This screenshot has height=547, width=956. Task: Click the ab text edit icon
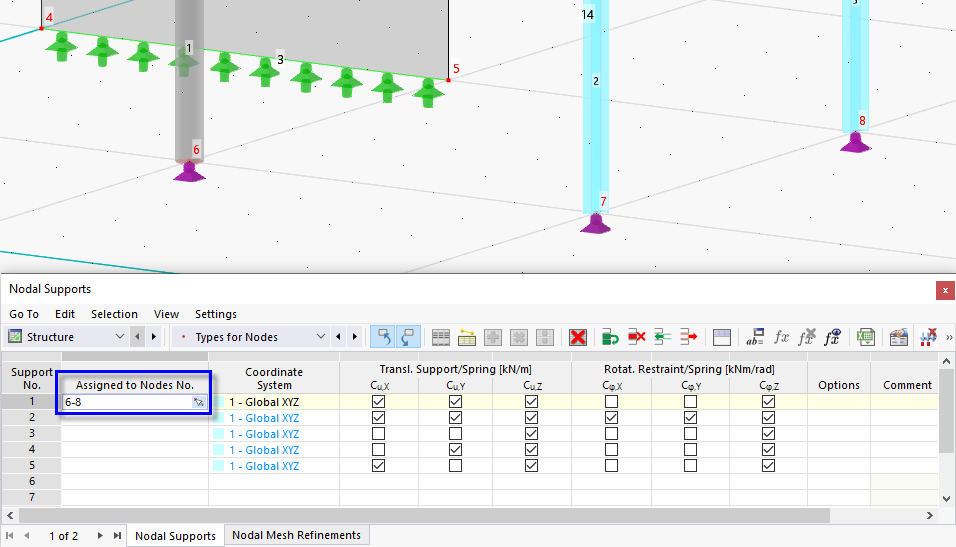coord(755,337)
